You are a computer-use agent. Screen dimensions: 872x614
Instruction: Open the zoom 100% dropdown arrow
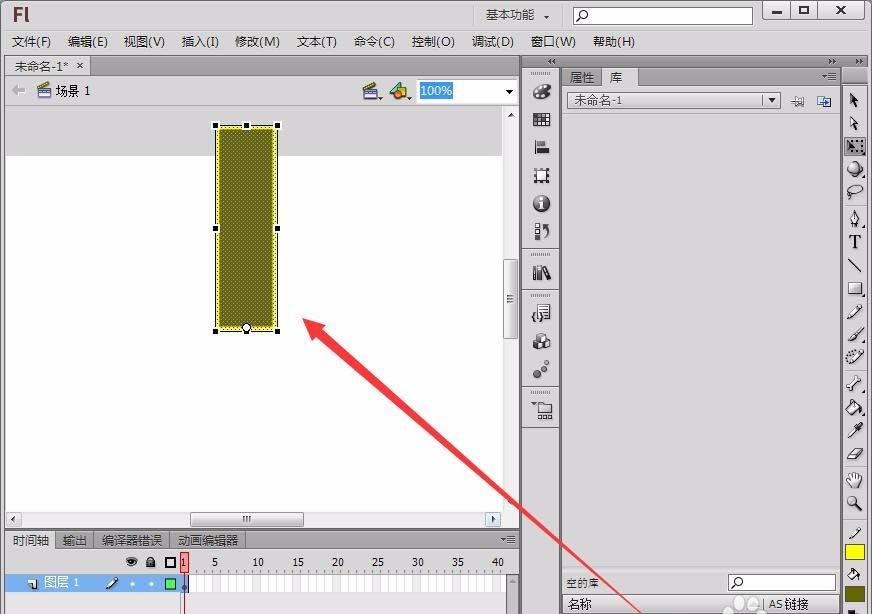click(x=509, y=91)
